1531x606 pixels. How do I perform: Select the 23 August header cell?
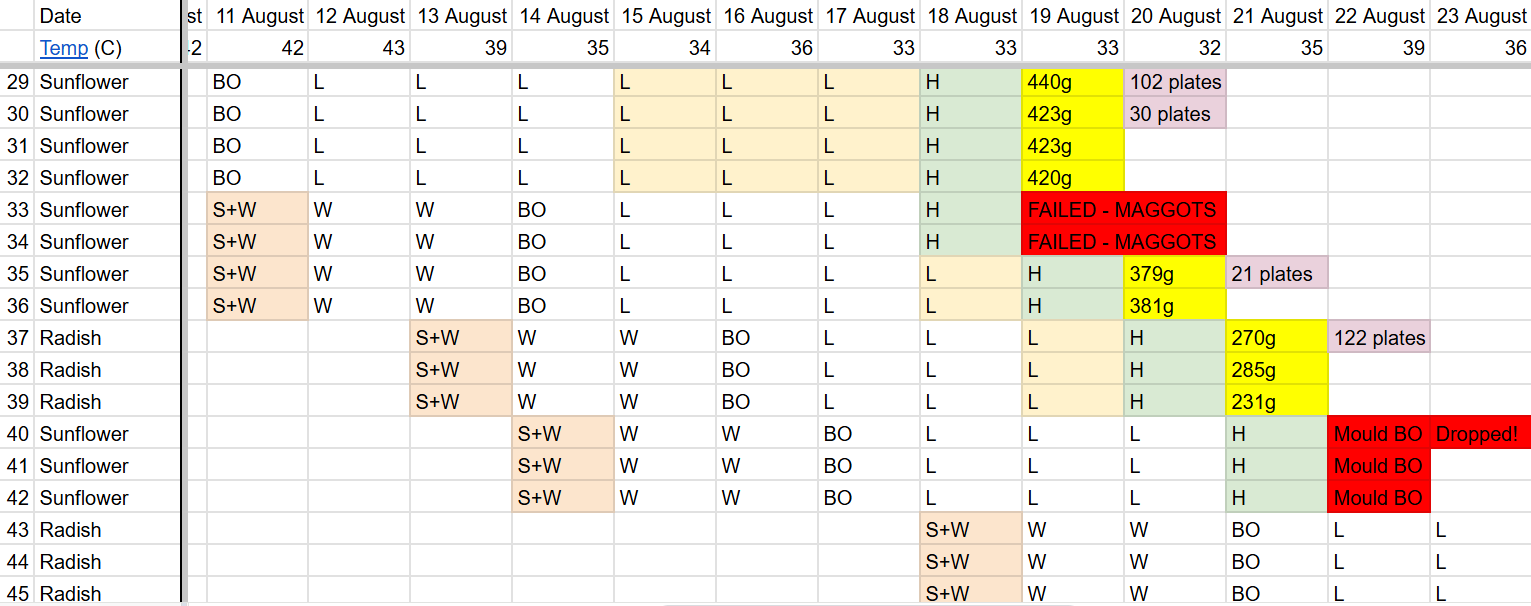[x=1480, y=16]
